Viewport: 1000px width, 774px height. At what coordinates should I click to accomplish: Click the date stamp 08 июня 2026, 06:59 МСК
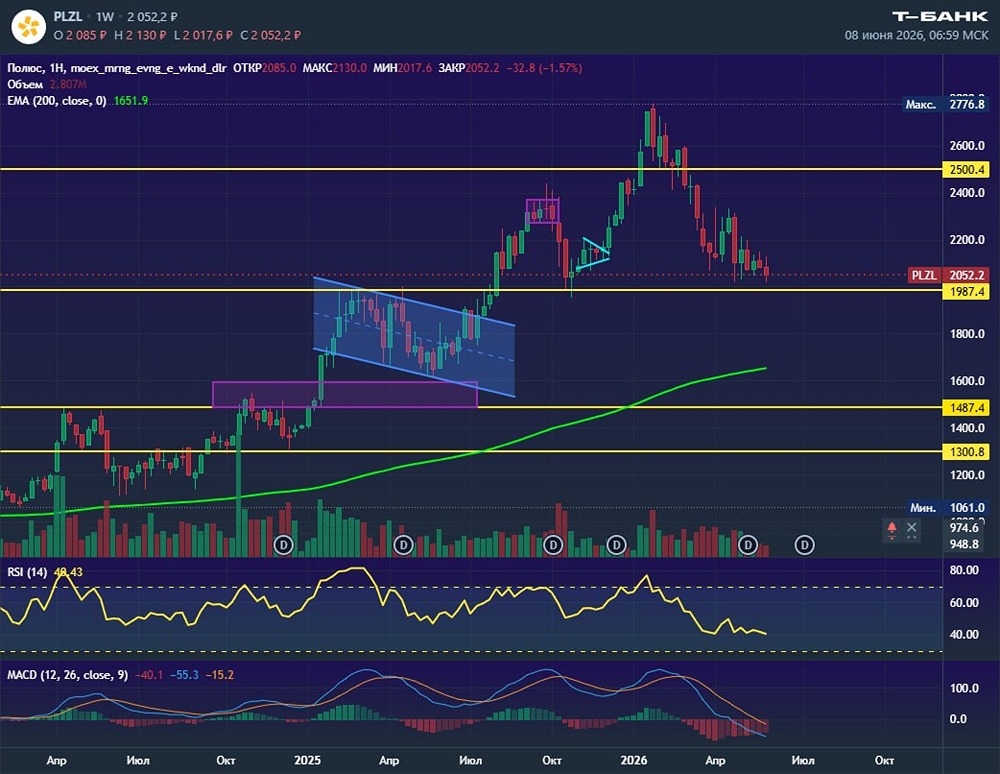point(916,35)
